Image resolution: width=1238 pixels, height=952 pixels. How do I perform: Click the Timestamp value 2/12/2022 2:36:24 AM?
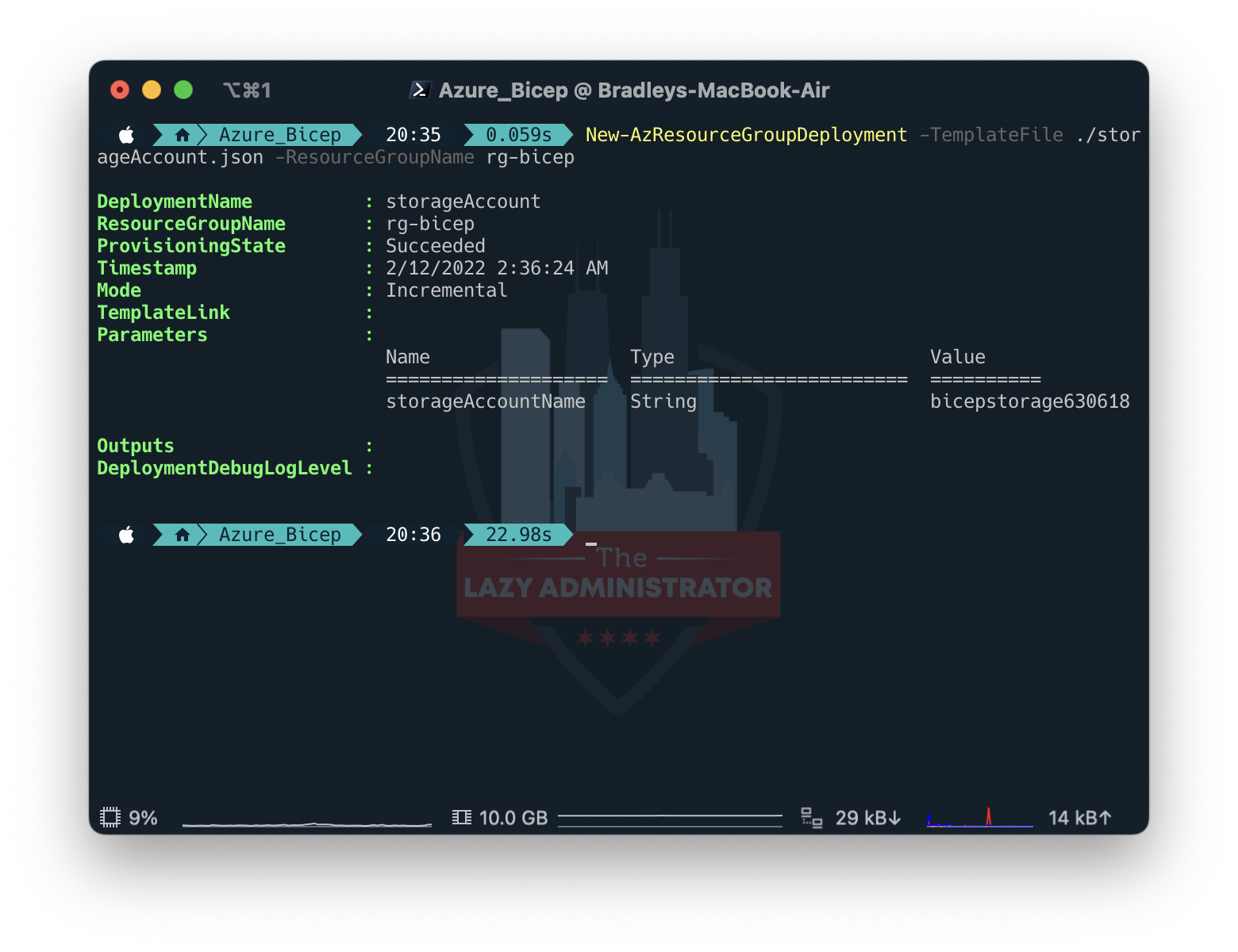(x=497, y=268)
